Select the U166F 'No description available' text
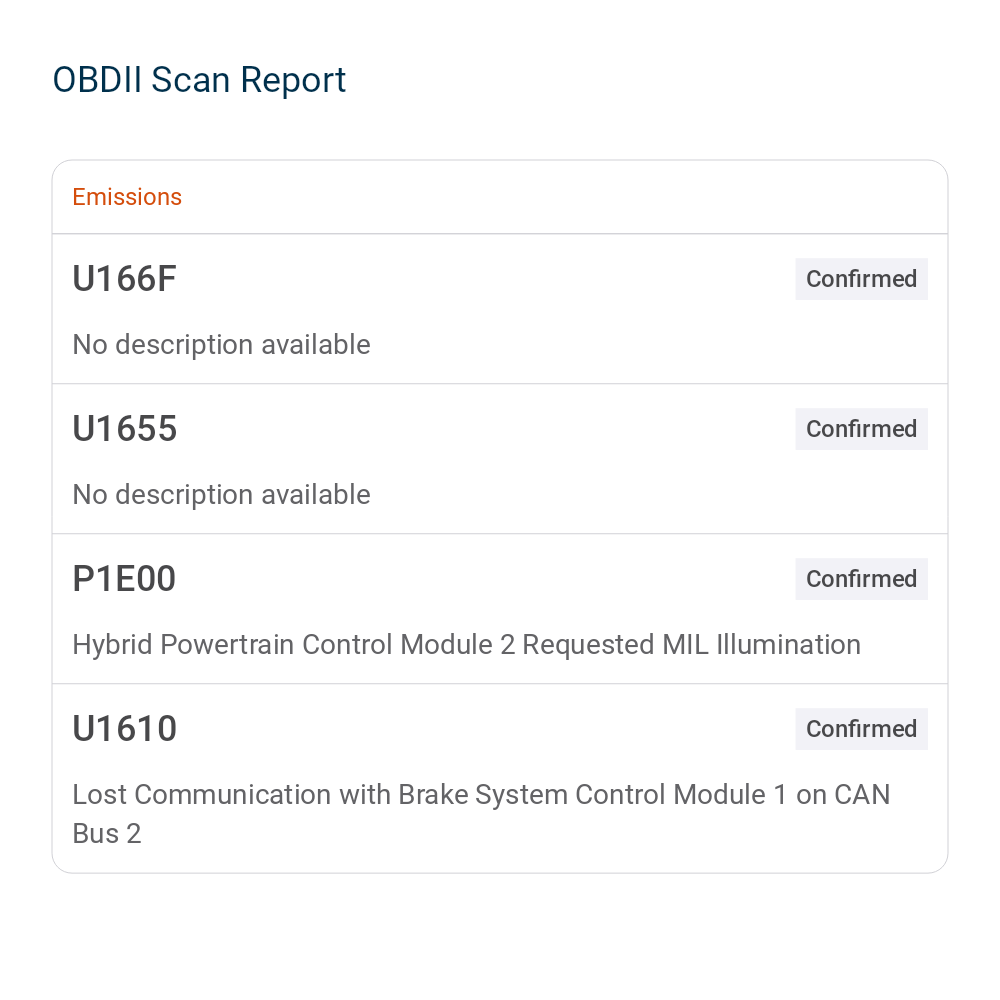The width and height of the screenshot is (1000, 1000). point(221,344)
